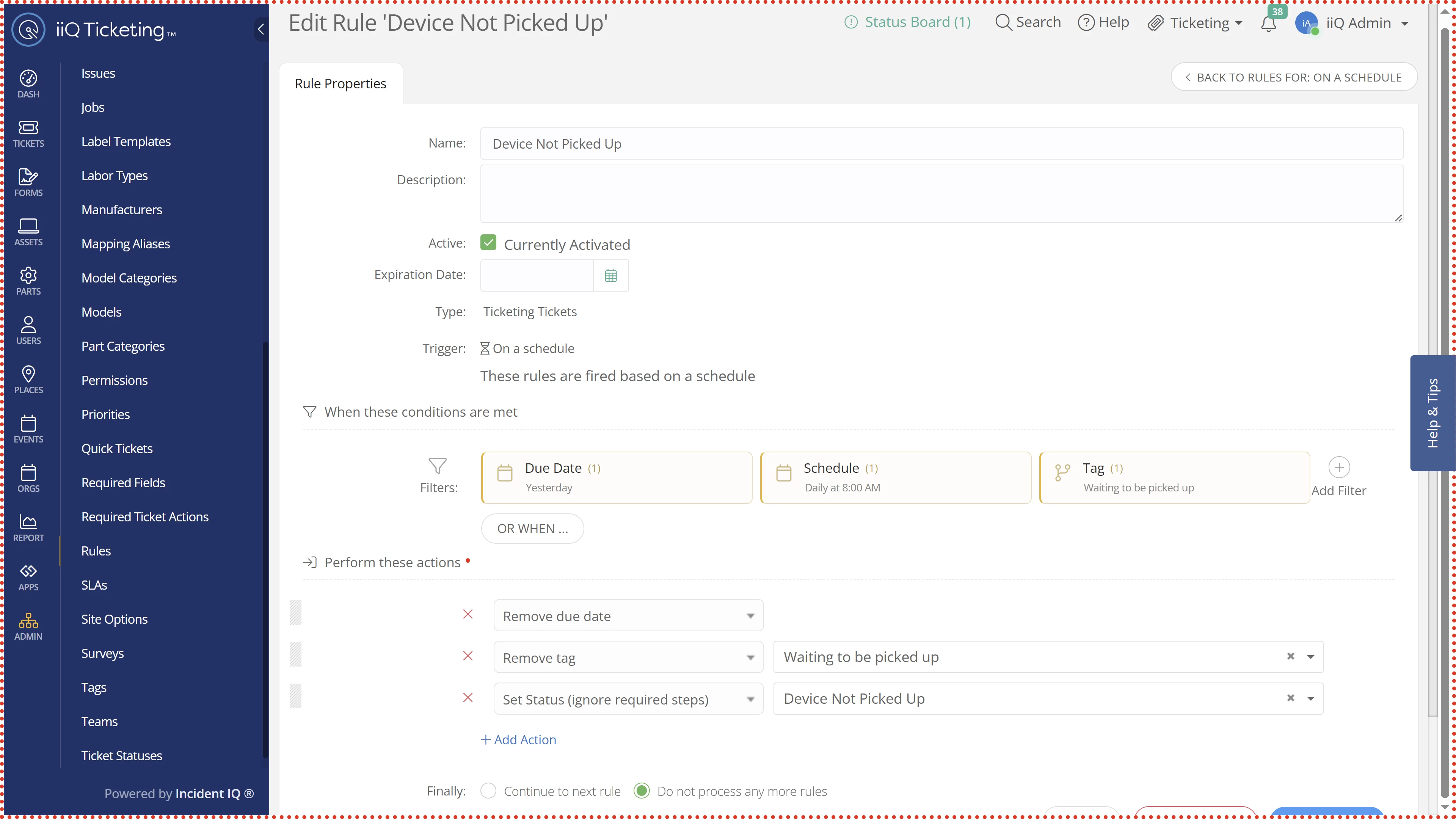
Task: Collapse the sidebar with the chevron
Action: [260, 30]
